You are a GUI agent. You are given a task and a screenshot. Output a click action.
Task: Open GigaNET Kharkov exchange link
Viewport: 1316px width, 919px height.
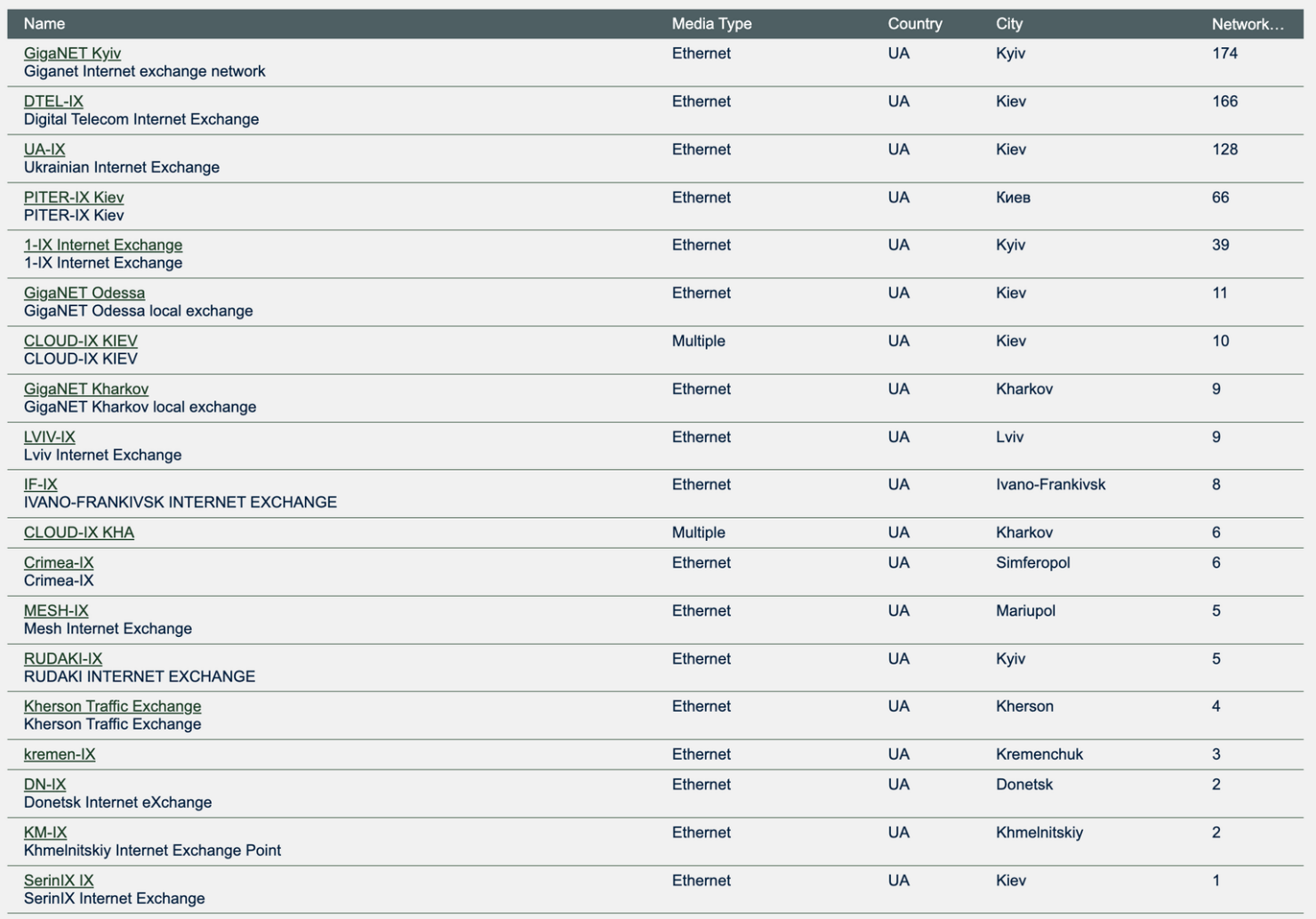click(86, 389)
